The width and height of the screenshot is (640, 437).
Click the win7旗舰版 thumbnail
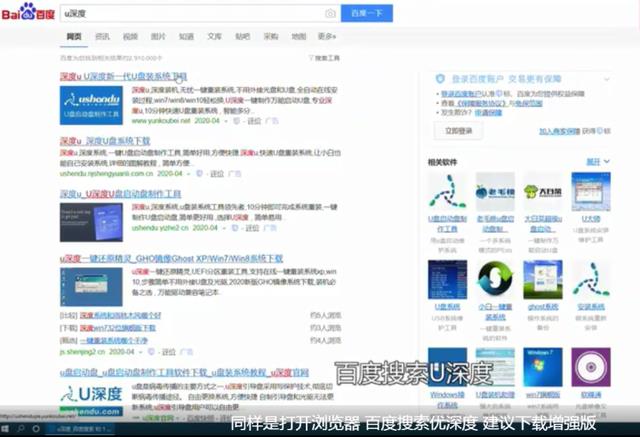(543, 367)
